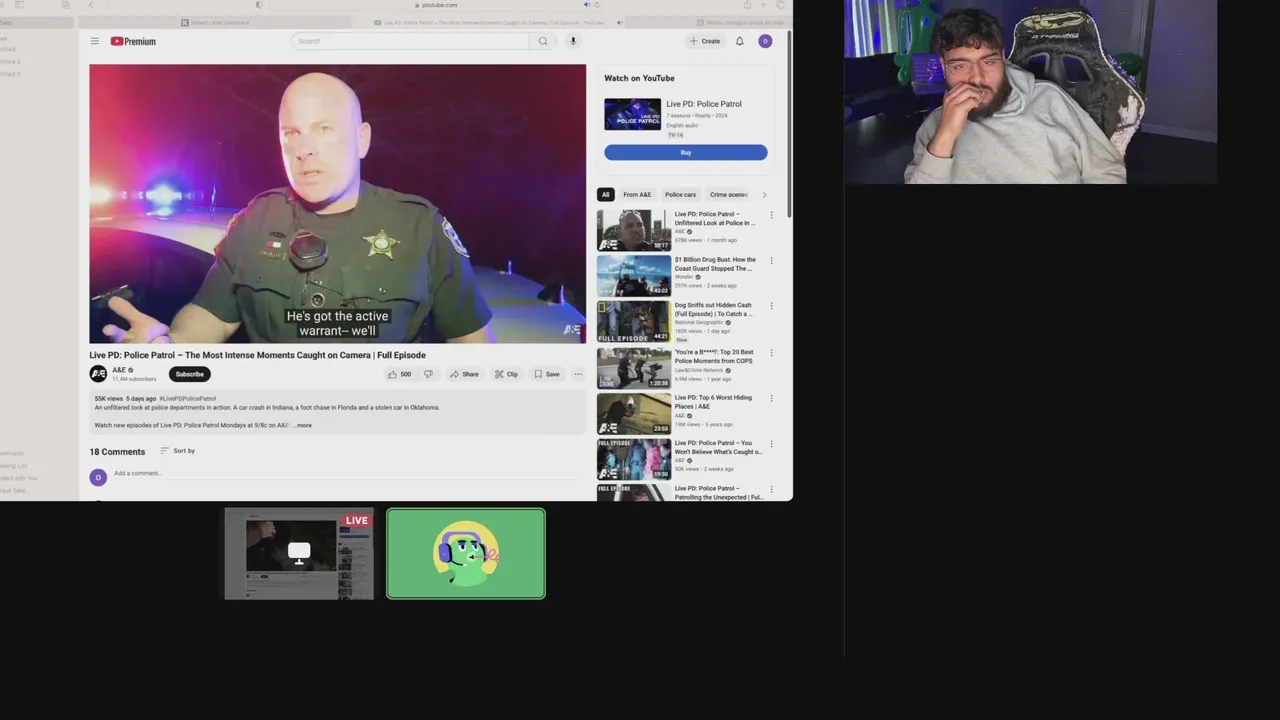Open the notifications bell

tap(740, 41)
